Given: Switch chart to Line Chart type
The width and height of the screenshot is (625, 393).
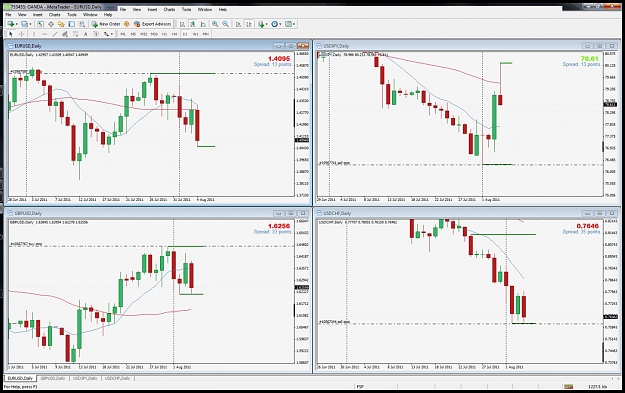Looking at the screenshot, I should click(203, 24).
